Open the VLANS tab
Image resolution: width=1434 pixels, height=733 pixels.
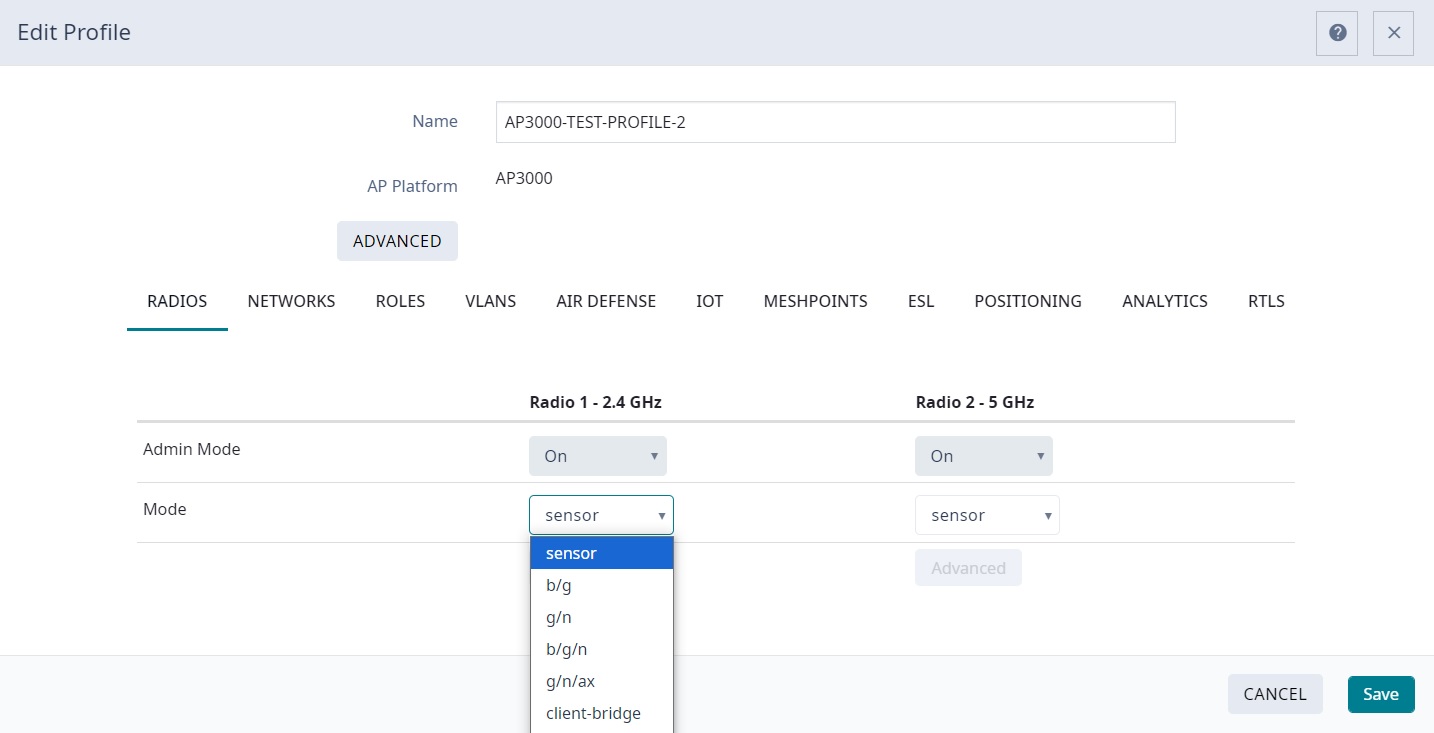coord(490,301)
